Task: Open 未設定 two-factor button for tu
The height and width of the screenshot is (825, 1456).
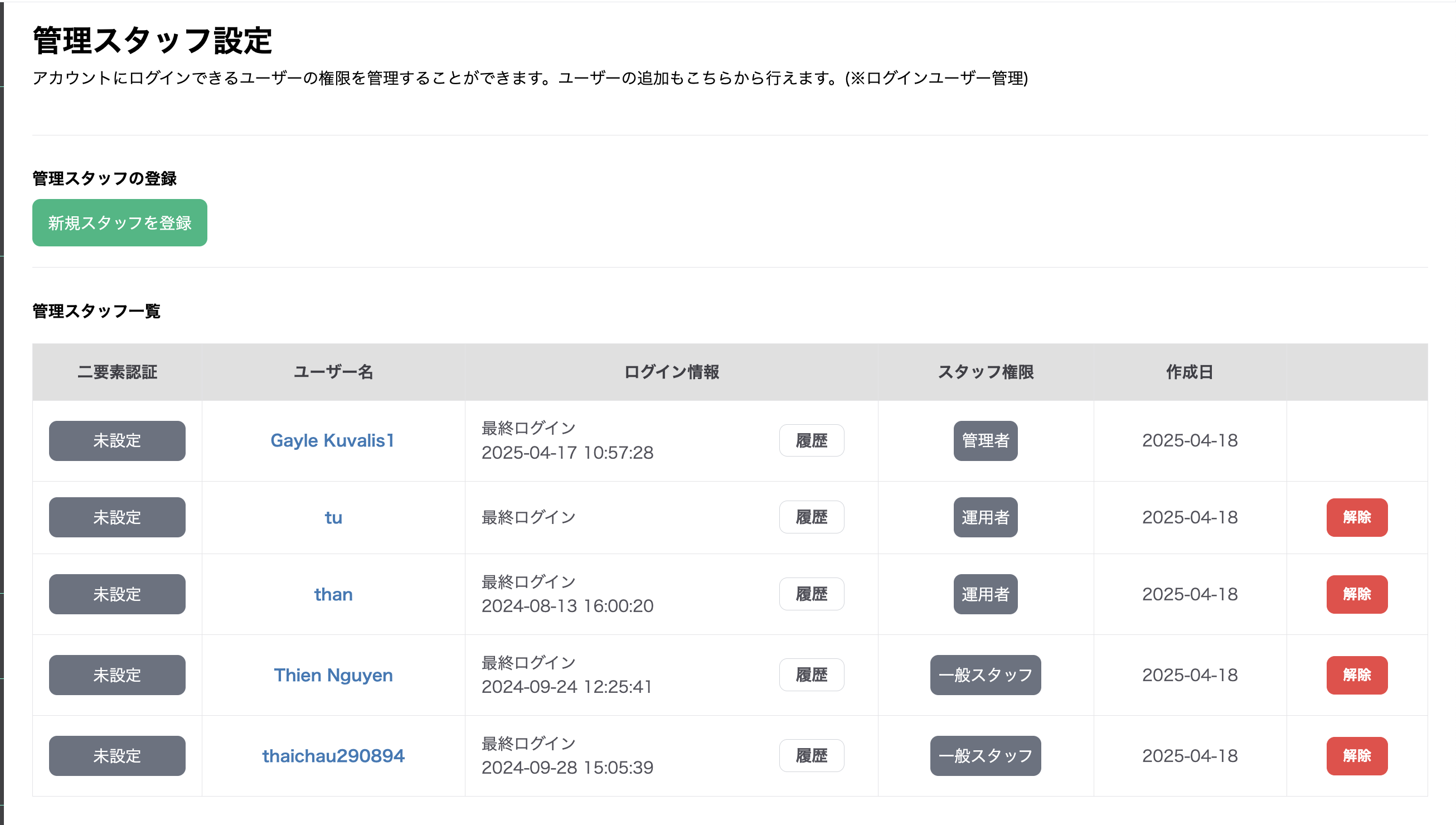Action: tap(117, 517)
